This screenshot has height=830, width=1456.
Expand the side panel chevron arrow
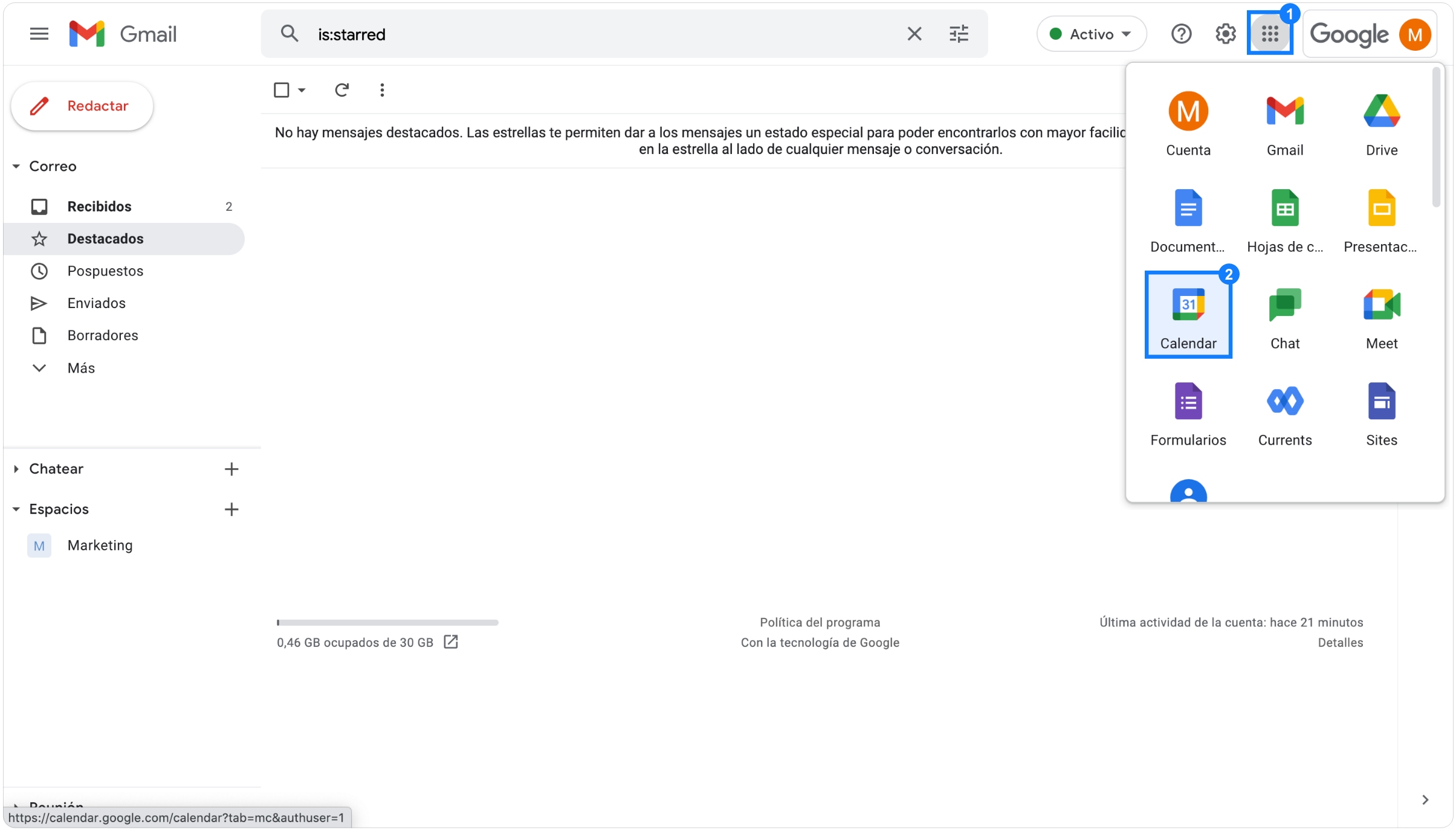point(1425,800)
